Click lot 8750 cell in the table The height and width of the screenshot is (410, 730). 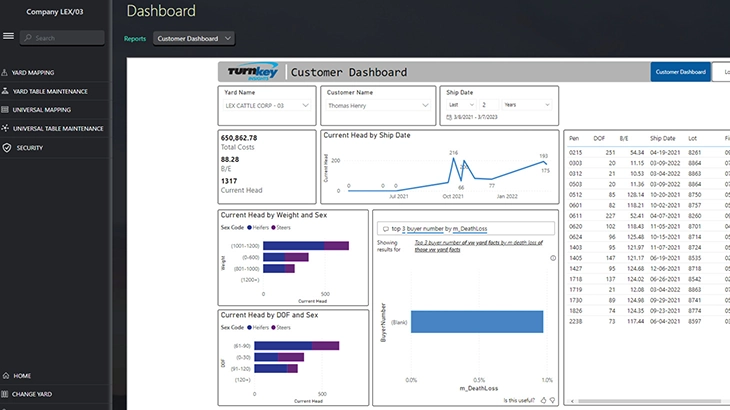coord(695,195)
